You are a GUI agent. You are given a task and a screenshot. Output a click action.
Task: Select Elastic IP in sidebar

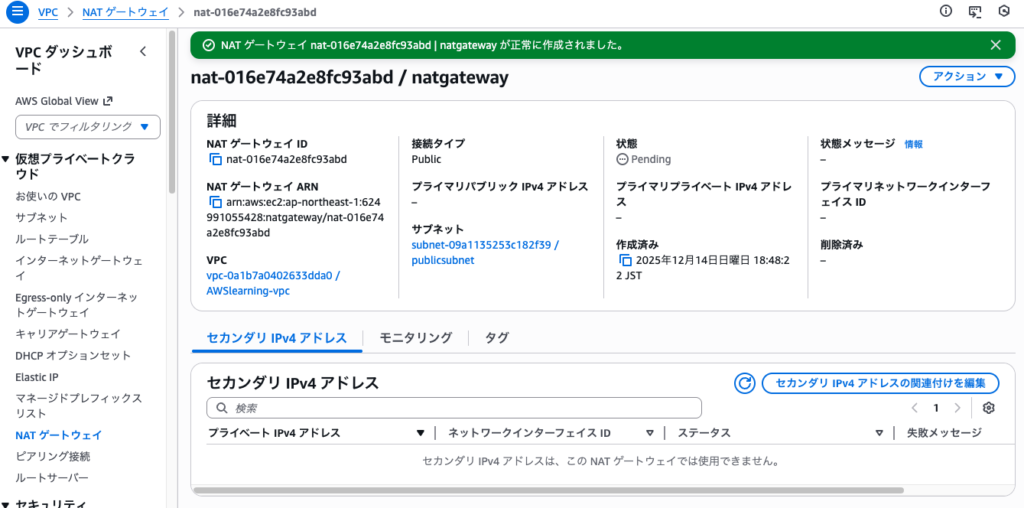tap(37, 377)
